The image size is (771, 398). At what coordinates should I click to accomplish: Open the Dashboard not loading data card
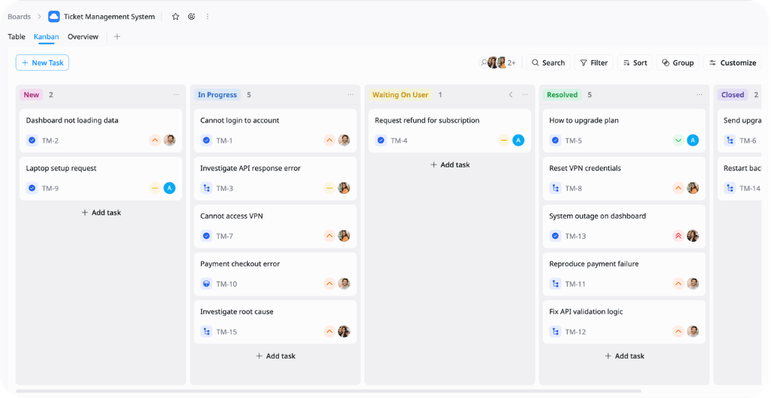pos(101,130)
